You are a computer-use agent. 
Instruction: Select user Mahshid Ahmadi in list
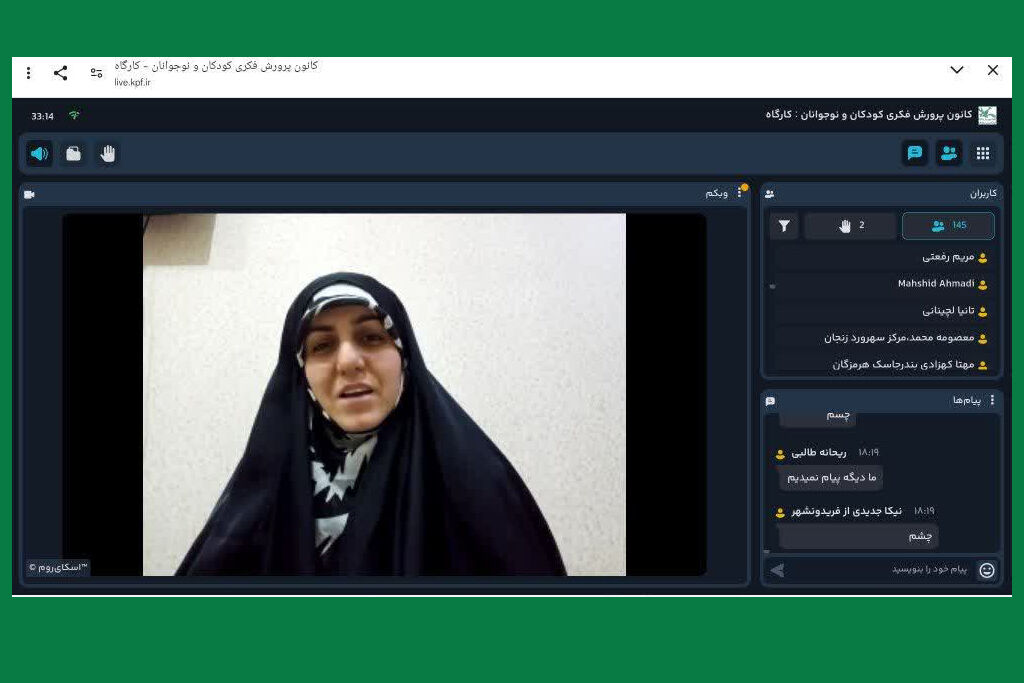click(936, 284)
